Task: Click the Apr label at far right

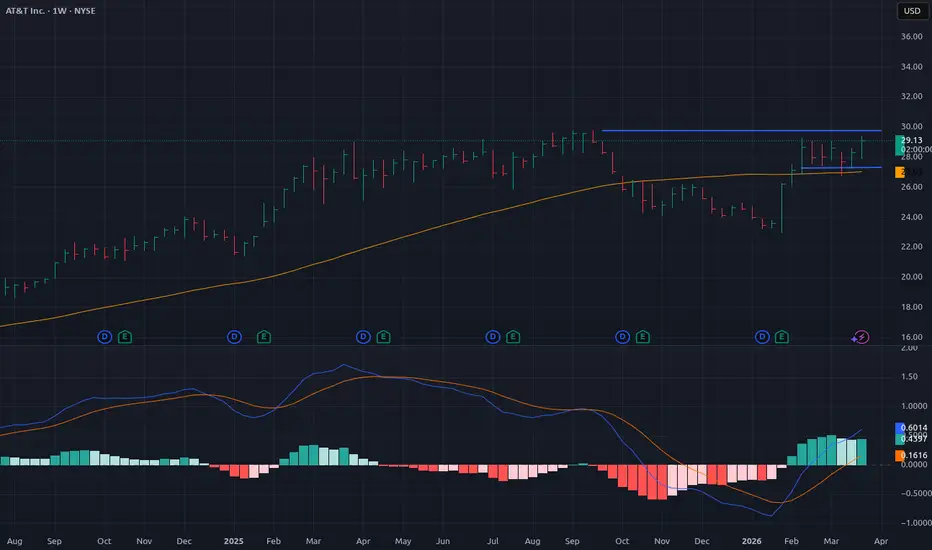Action: pyautogui.click(x=881, y=541)
